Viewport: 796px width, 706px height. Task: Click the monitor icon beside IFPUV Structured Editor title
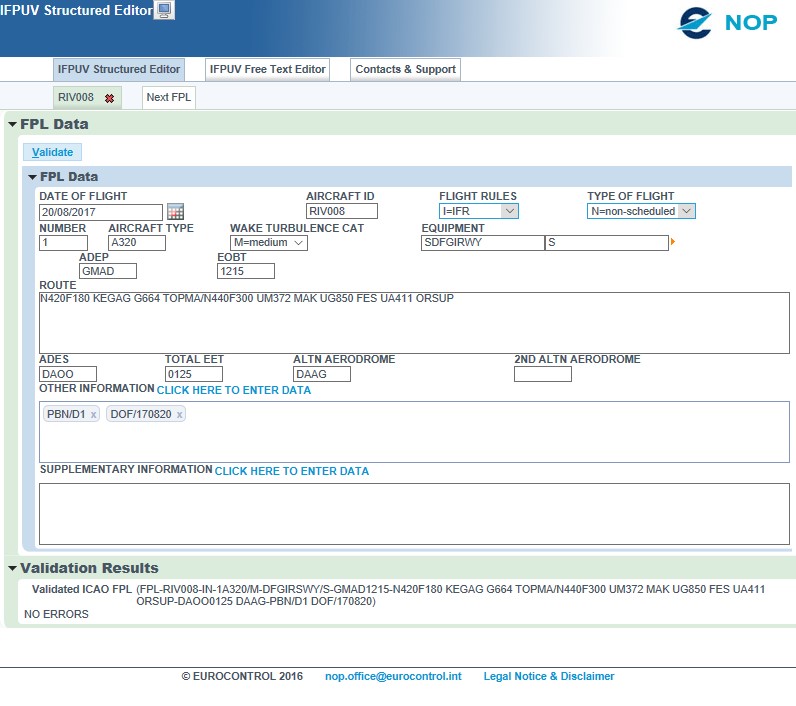[164, 10]
